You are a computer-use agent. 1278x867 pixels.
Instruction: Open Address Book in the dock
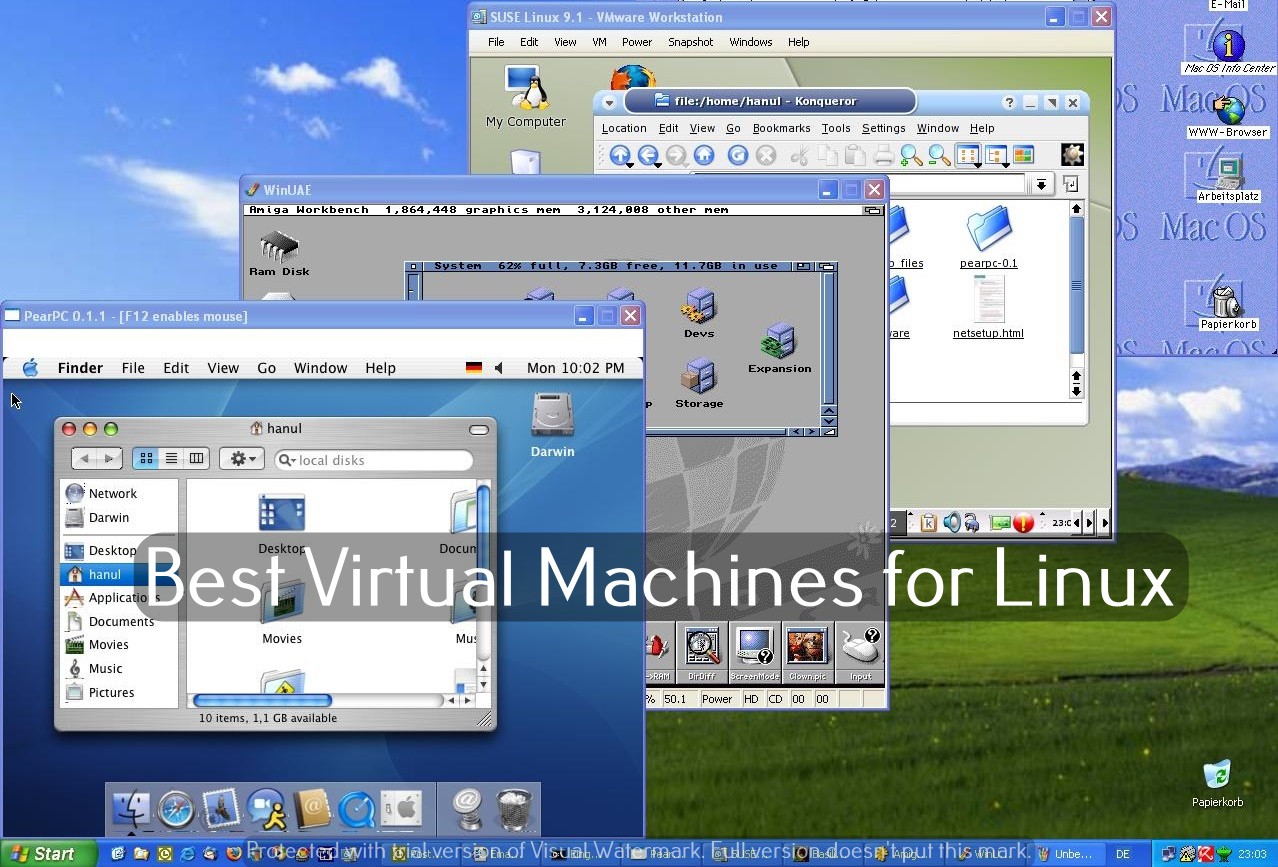(312, 809)
